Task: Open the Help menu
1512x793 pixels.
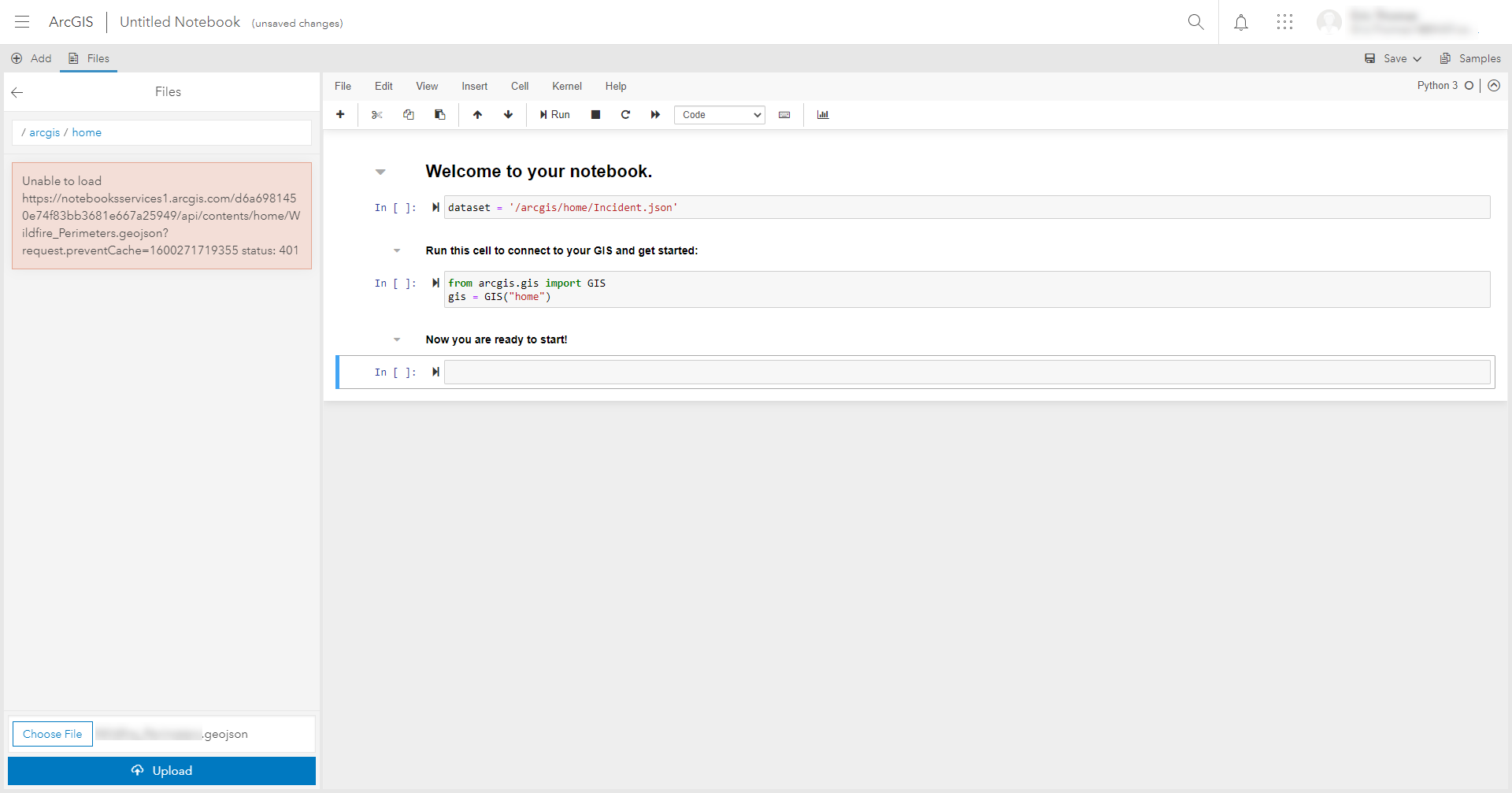Action: (616, 87)
